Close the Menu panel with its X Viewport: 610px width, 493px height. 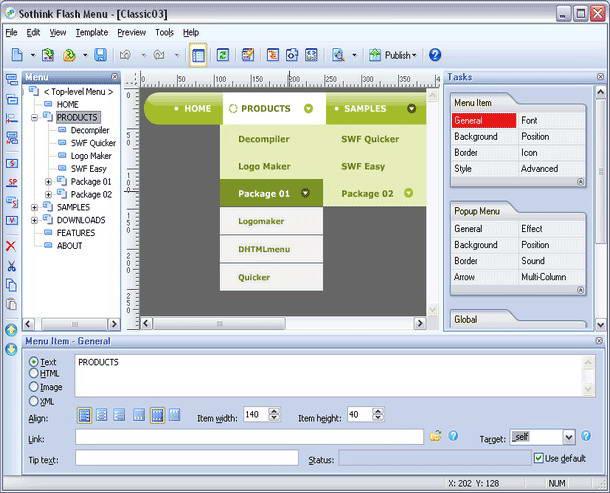pyautogui.click(x=114, y=77)
